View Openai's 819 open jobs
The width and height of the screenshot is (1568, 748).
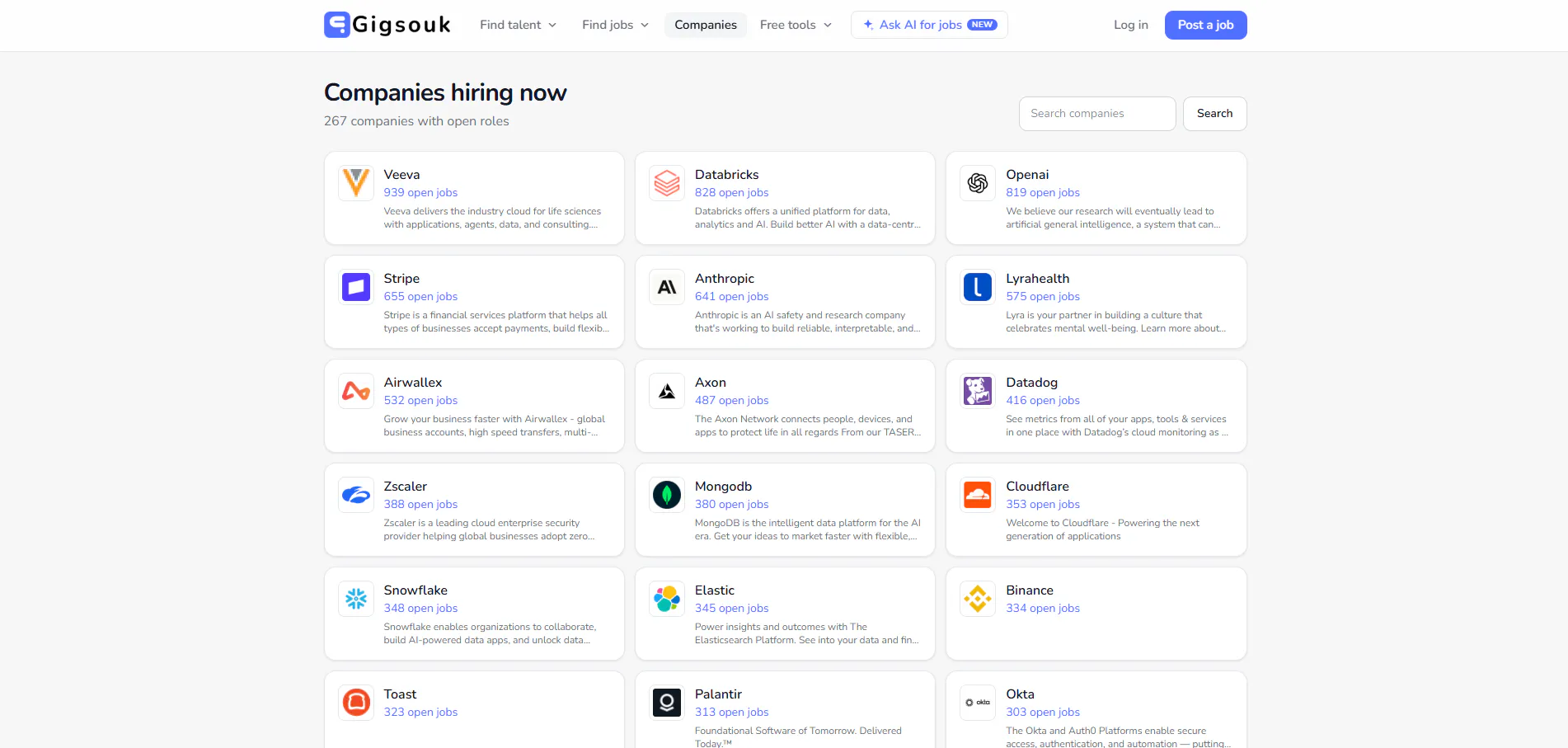tap(1042, 192)
